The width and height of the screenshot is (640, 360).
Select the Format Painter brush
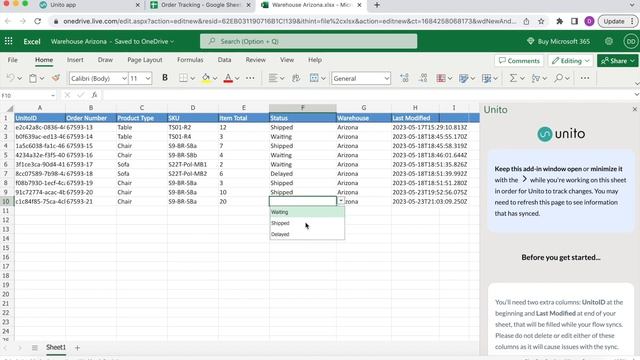pos(56,78)
